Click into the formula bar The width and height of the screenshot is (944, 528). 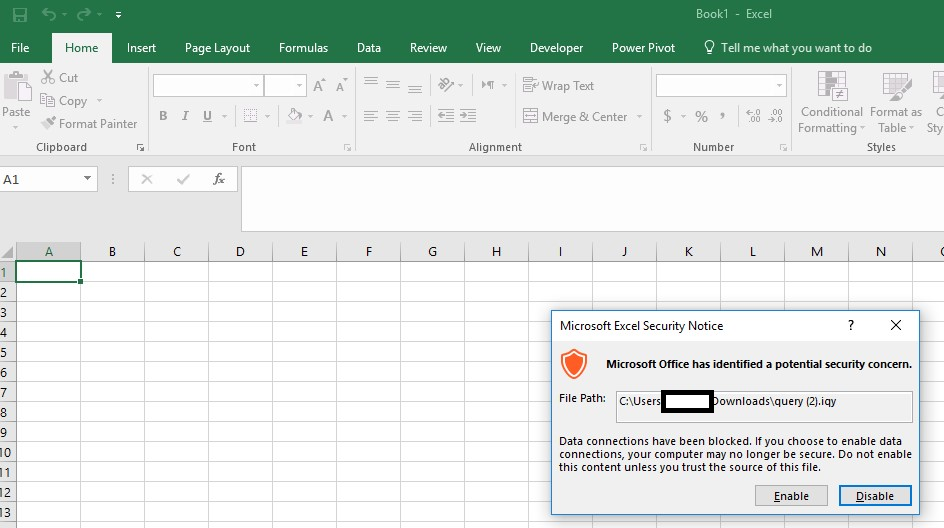(592, 199)
